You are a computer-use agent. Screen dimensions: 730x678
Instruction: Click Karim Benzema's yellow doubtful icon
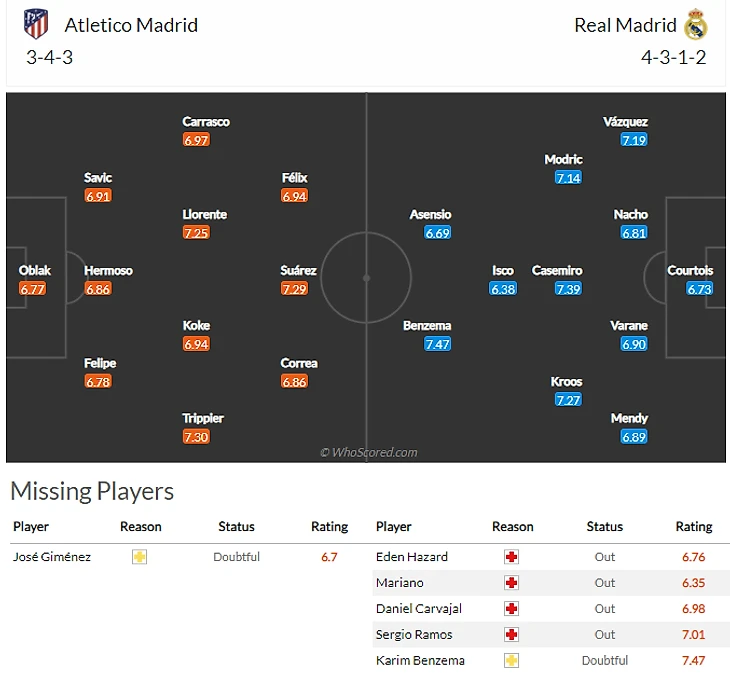point(512,661)
